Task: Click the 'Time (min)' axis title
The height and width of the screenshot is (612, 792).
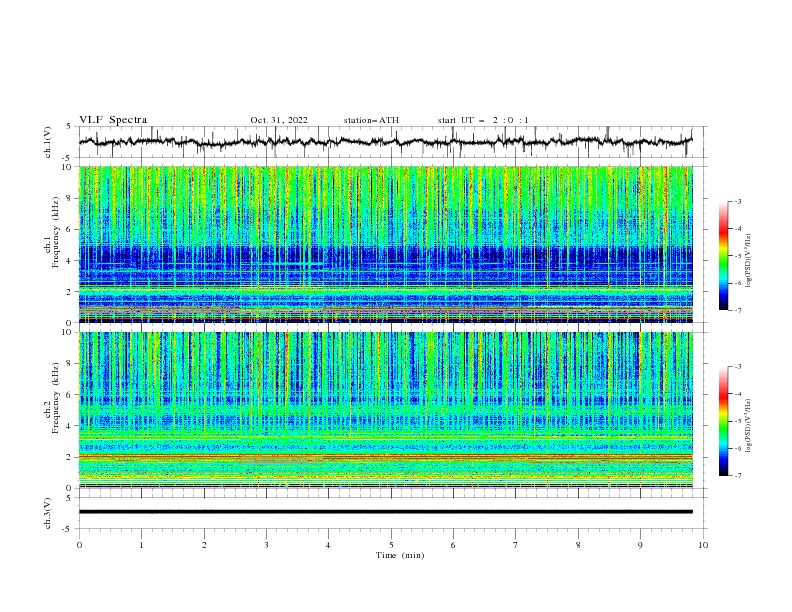Action: coord(400,555)
